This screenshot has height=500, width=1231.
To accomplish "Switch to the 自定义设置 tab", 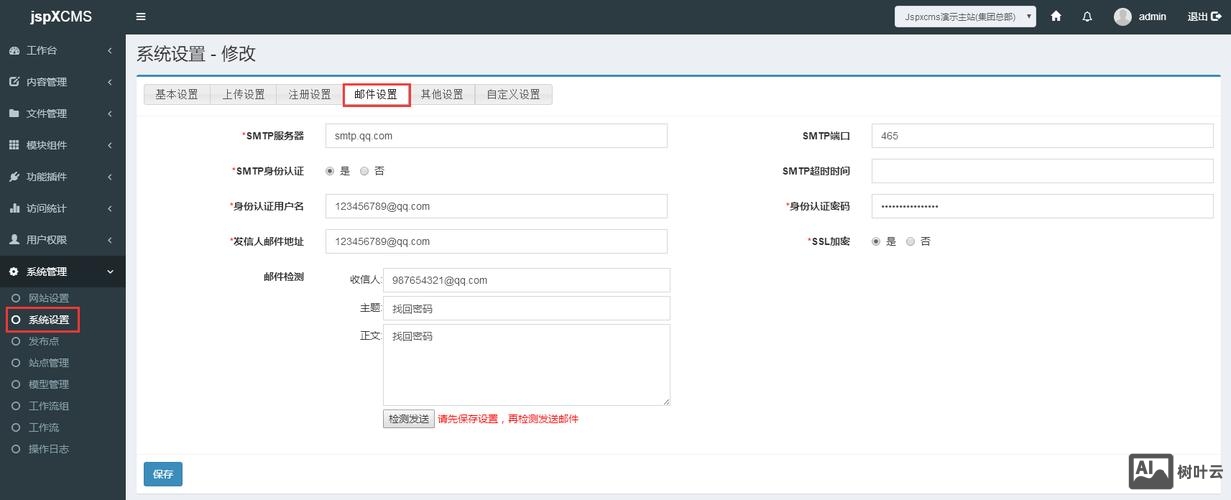I will click(513, 94).
